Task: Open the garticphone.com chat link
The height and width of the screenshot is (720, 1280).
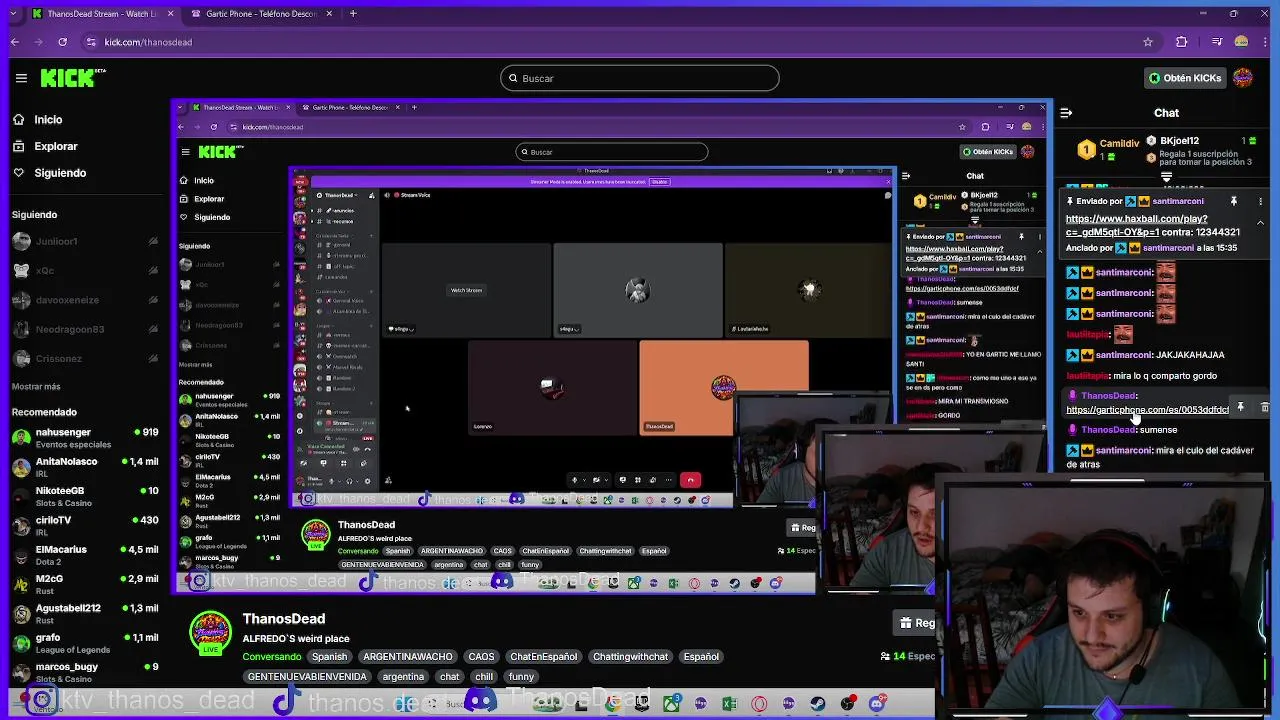Action: tap(1147, 410)
